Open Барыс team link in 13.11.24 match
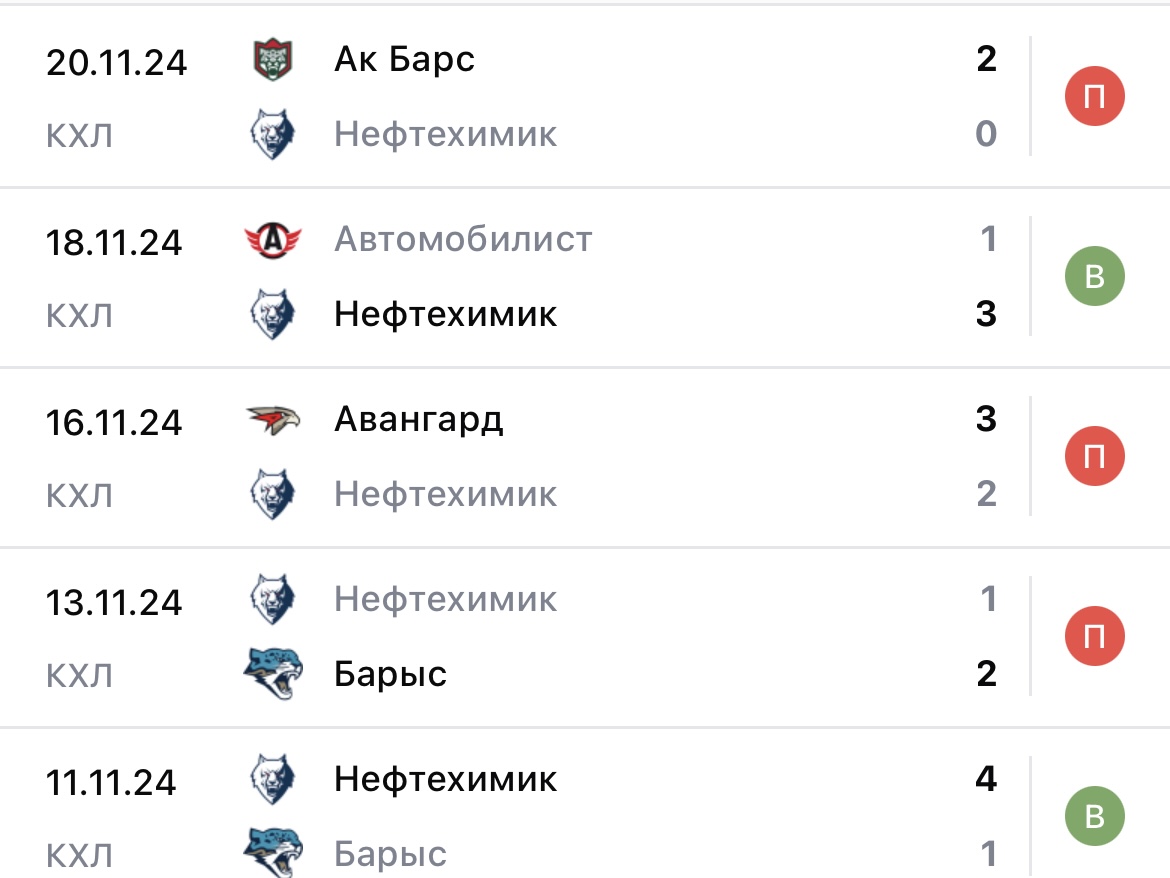 (x=390, y=674)
